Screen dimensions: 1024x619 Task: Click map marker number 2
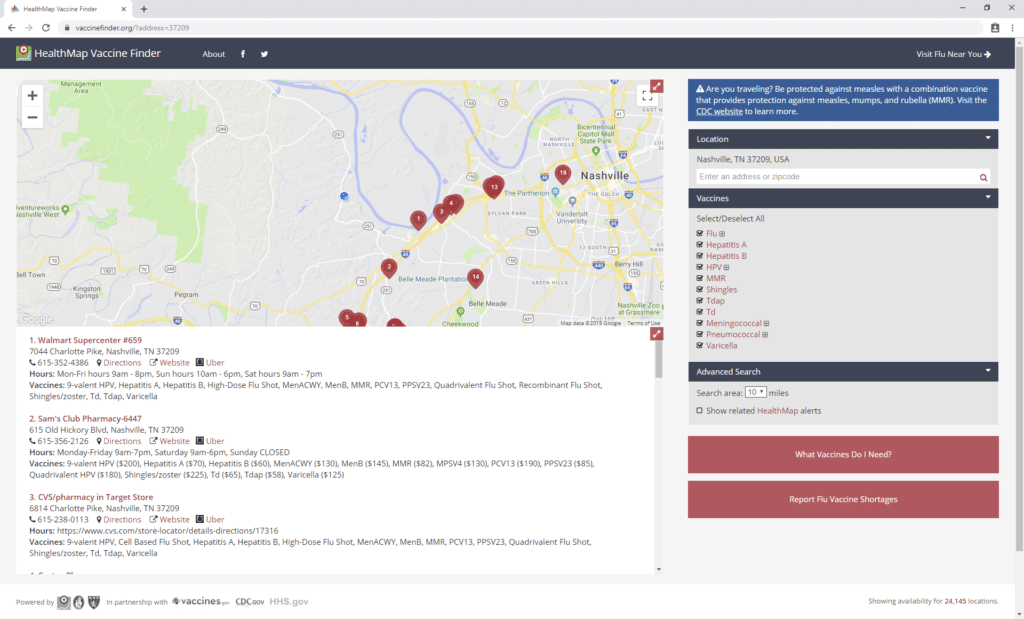tap(389, 268)
